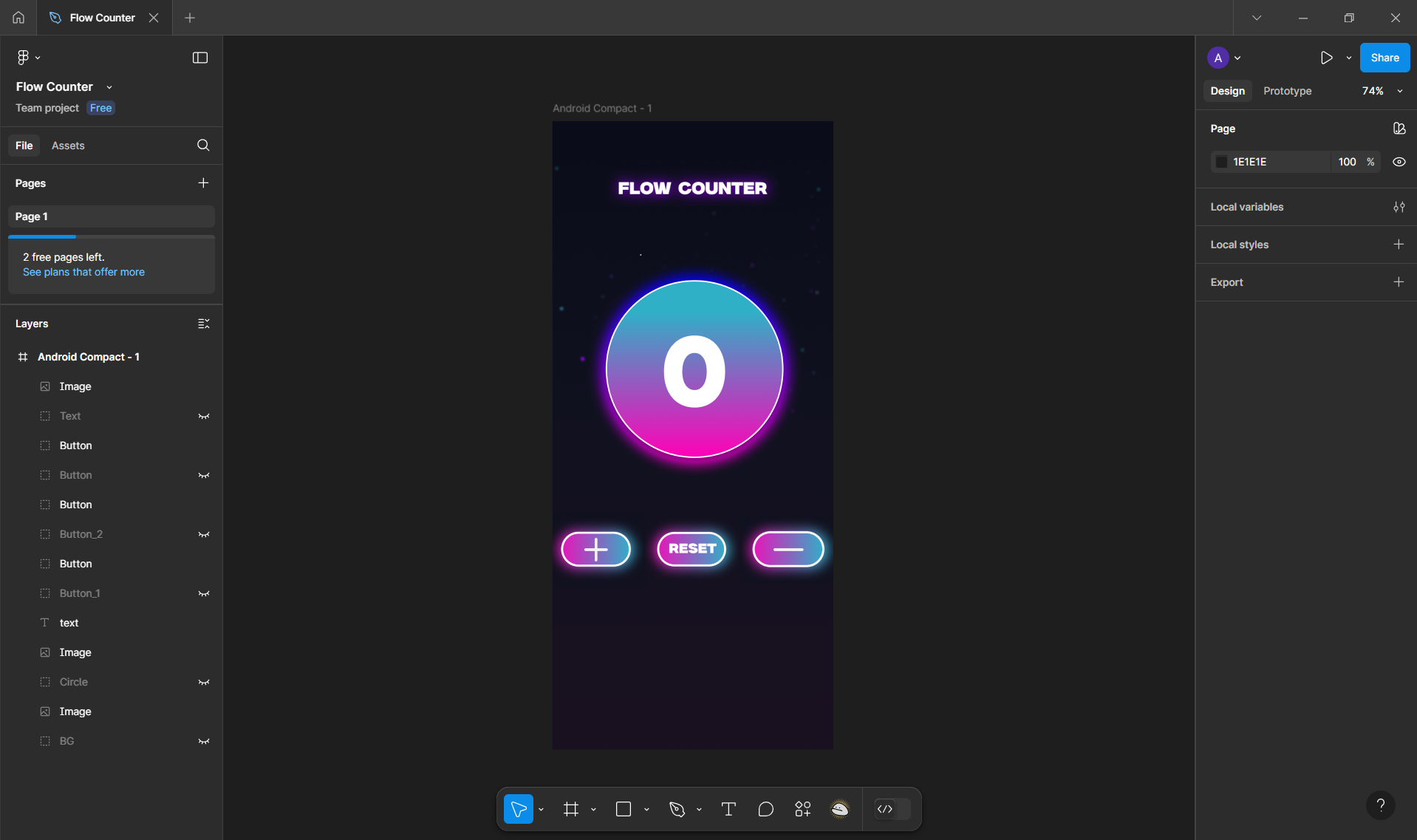This screenshot has width=1417, height=840.
Task: Click the plus button in the design
Action: (x=596, y=549)
